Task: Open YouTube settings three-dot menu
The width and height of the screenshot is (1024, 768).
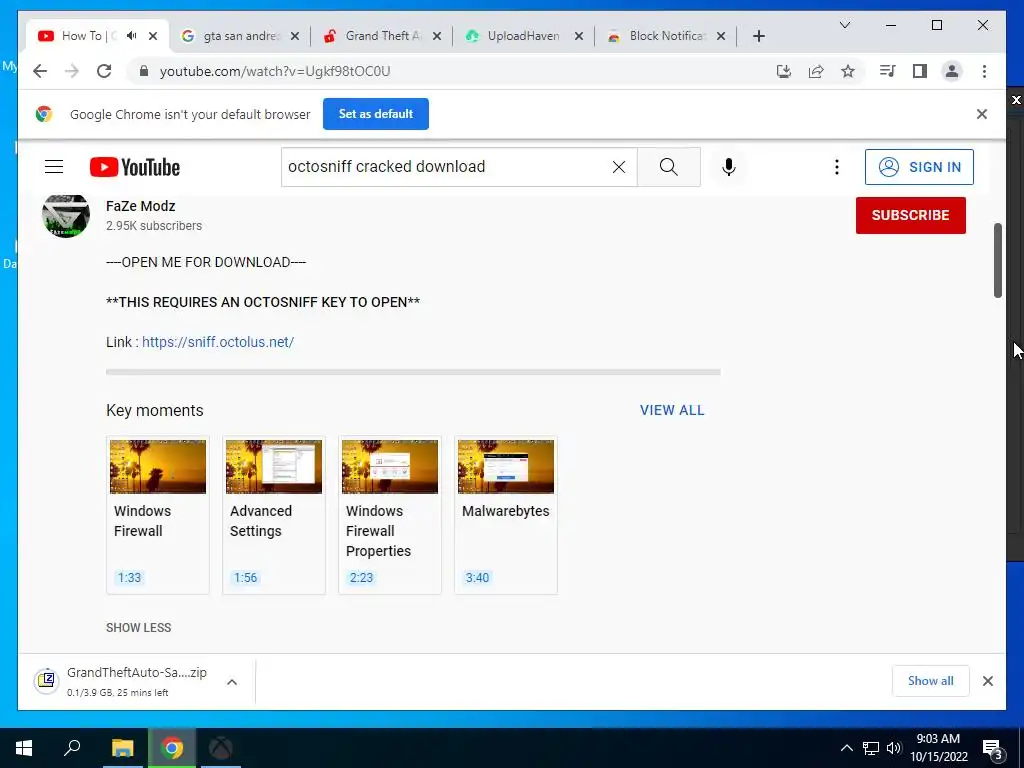Action: (x=837, y=167)
